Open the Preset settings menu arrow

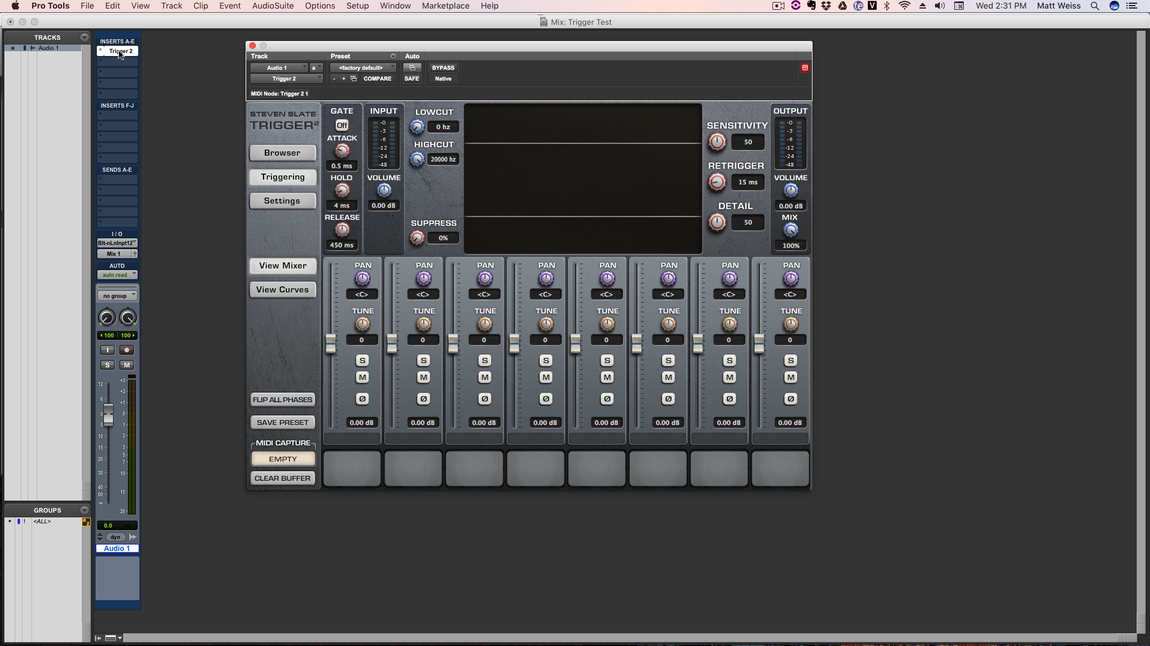[393, 56]
